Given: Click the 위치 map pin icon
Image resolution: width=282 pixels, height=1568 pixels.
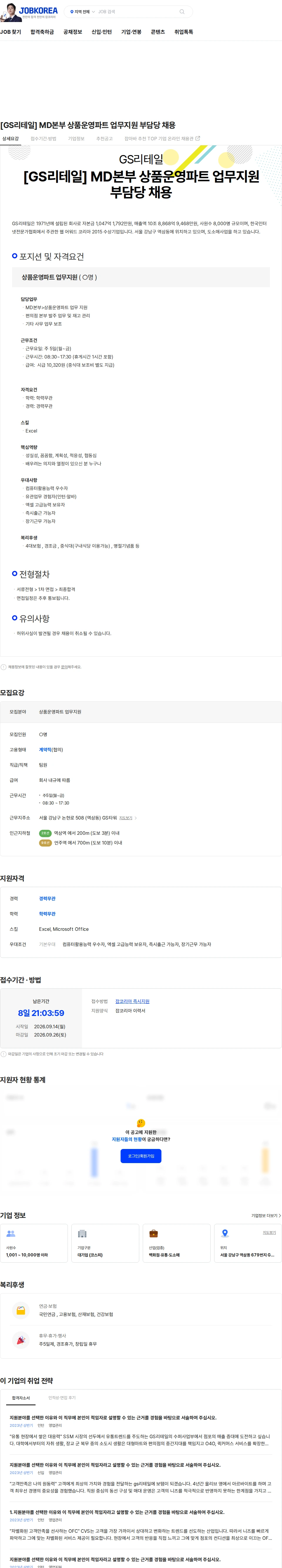Looking at the screenshot, I should point(225,1233).
